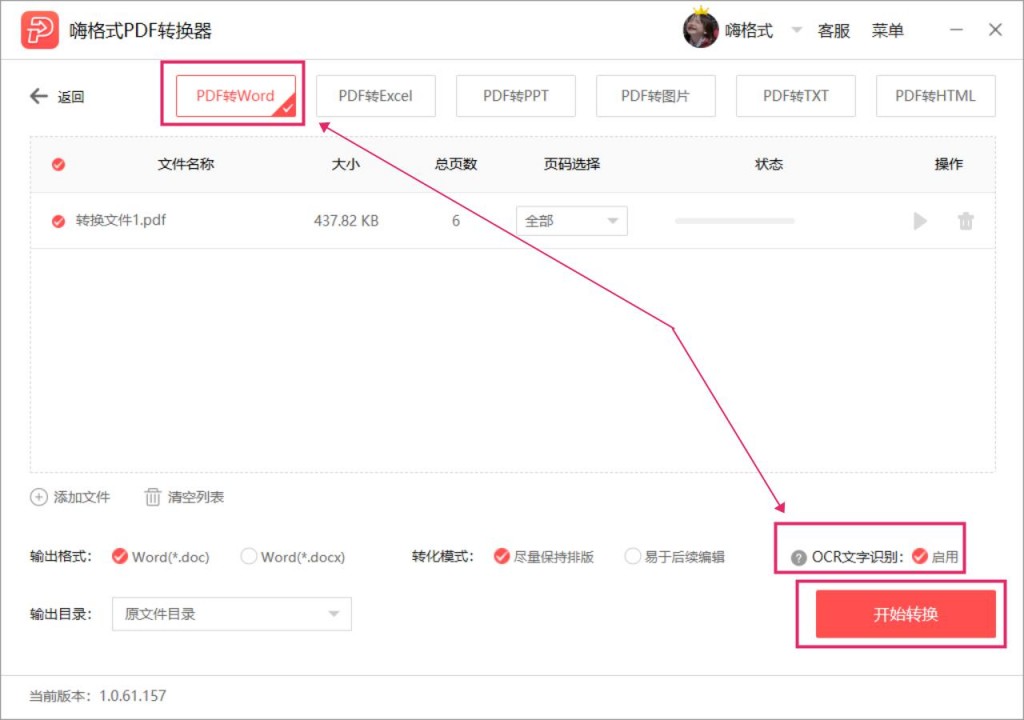Choose 易于后续编辑 conversion mode

tap(632, 556)
